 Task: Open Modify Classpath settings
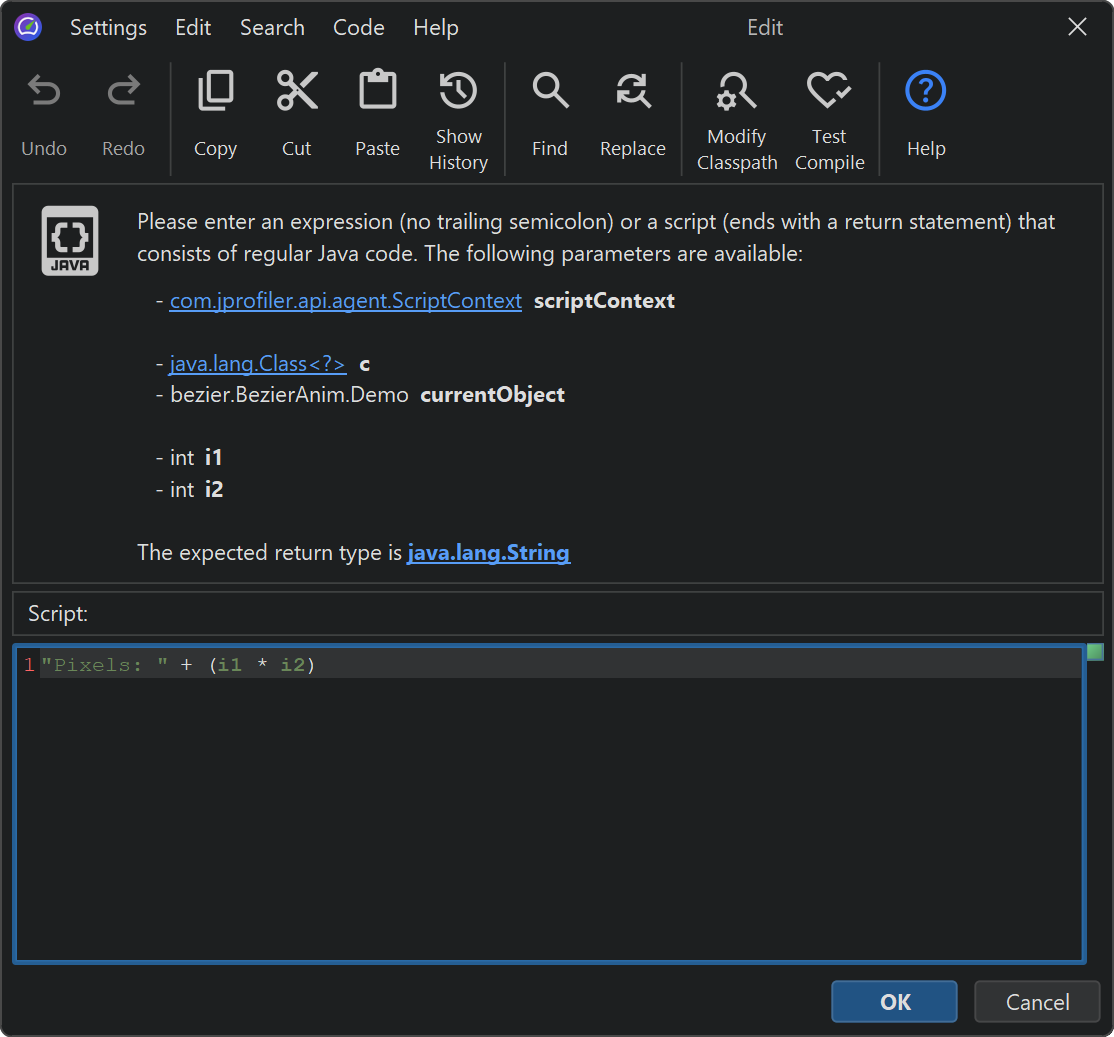point(737,93)
